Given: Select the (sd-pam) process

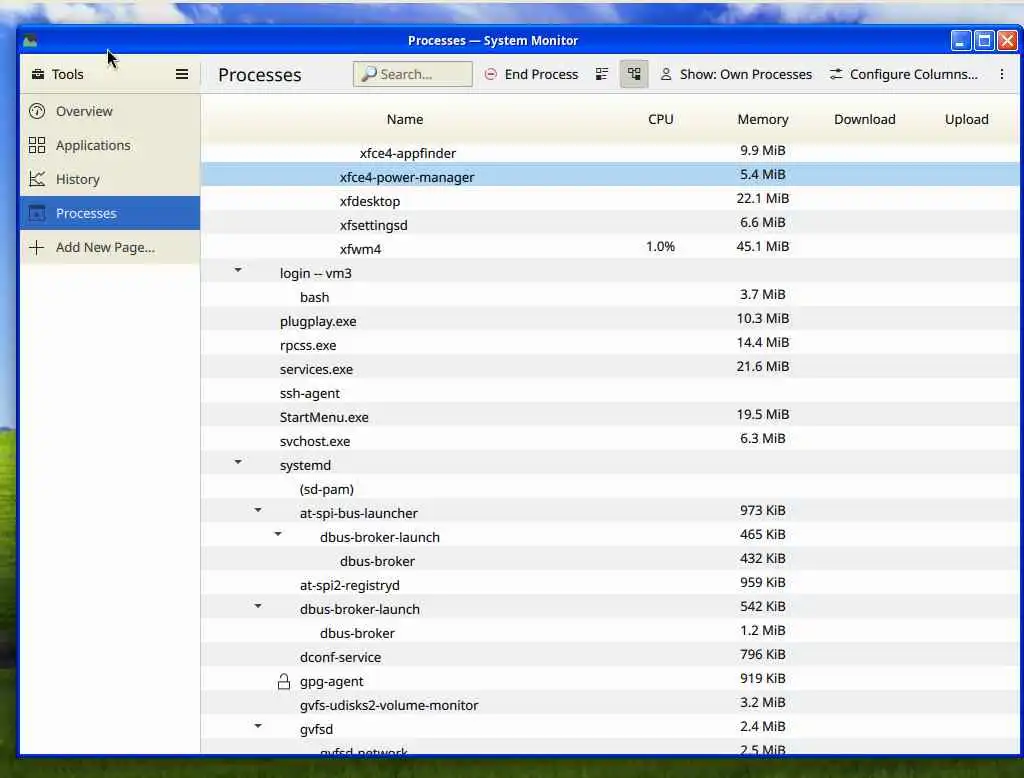Looking at the screenshot, I should [609, 487].
